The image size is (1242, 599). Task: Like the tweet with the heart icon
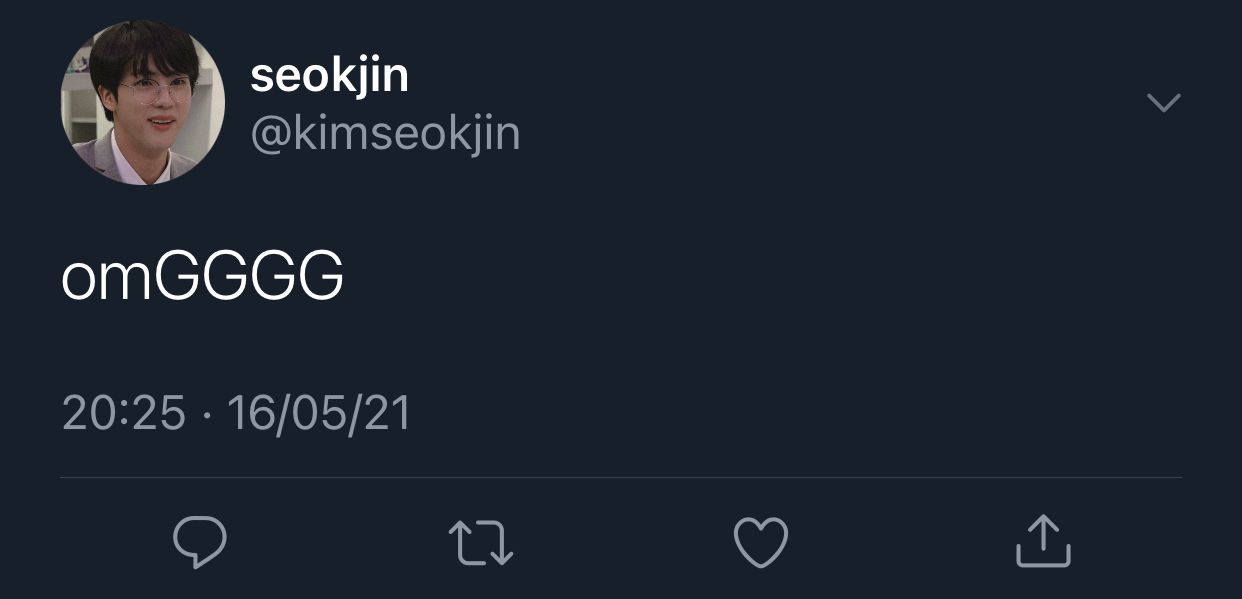pyautogui.click(x=761, y=542)
